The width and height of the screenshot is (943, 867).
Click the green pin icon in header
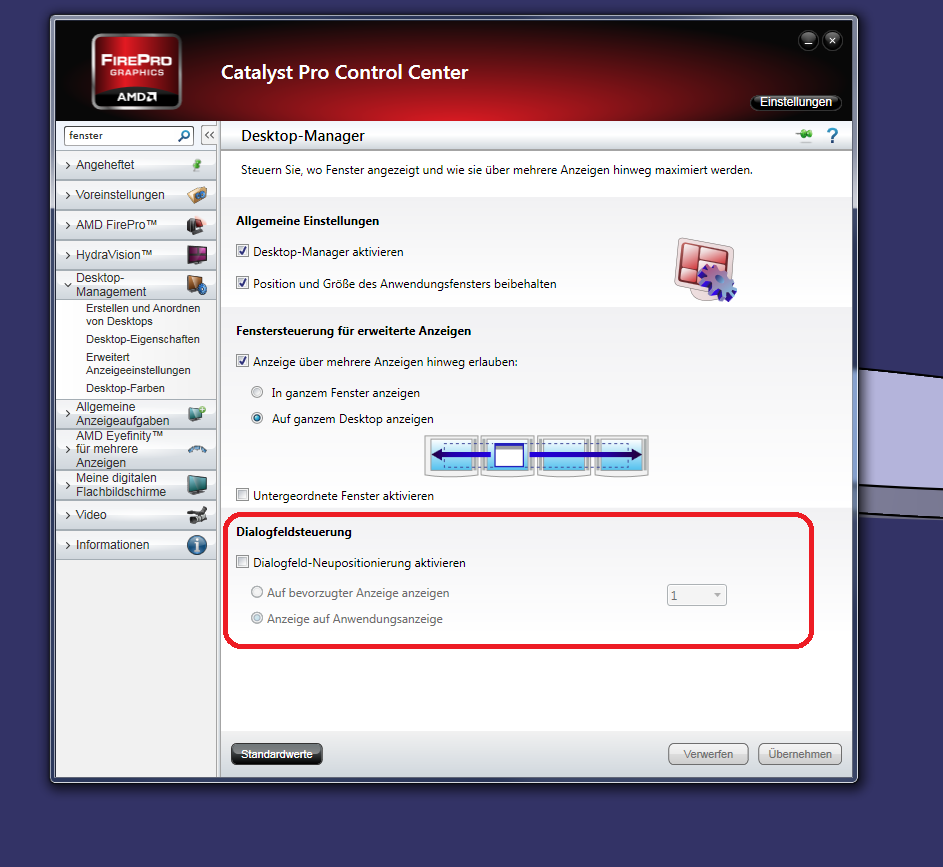804,135
